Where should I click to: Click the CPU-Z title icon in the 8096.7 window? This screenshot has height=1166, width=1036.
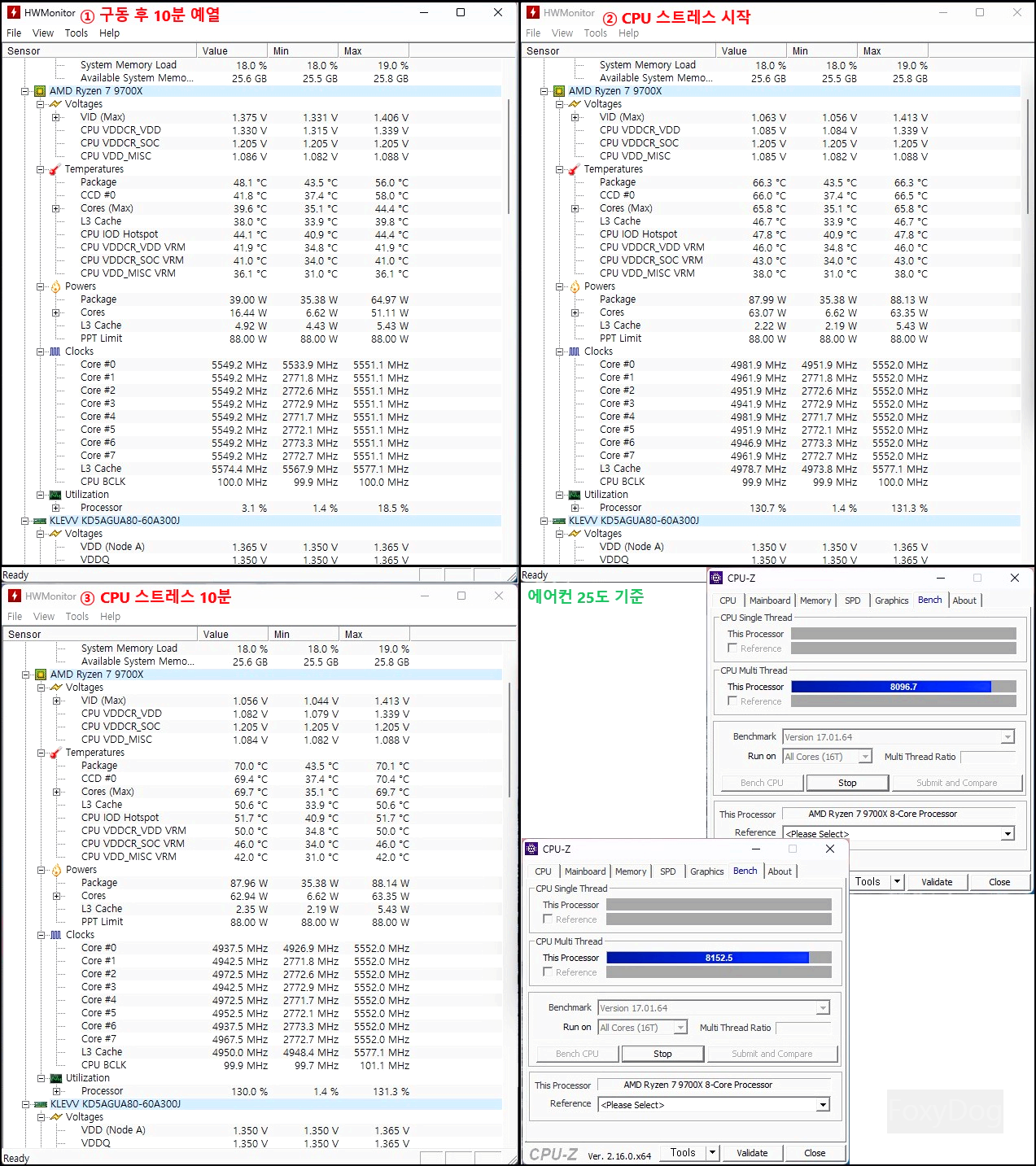716,578
